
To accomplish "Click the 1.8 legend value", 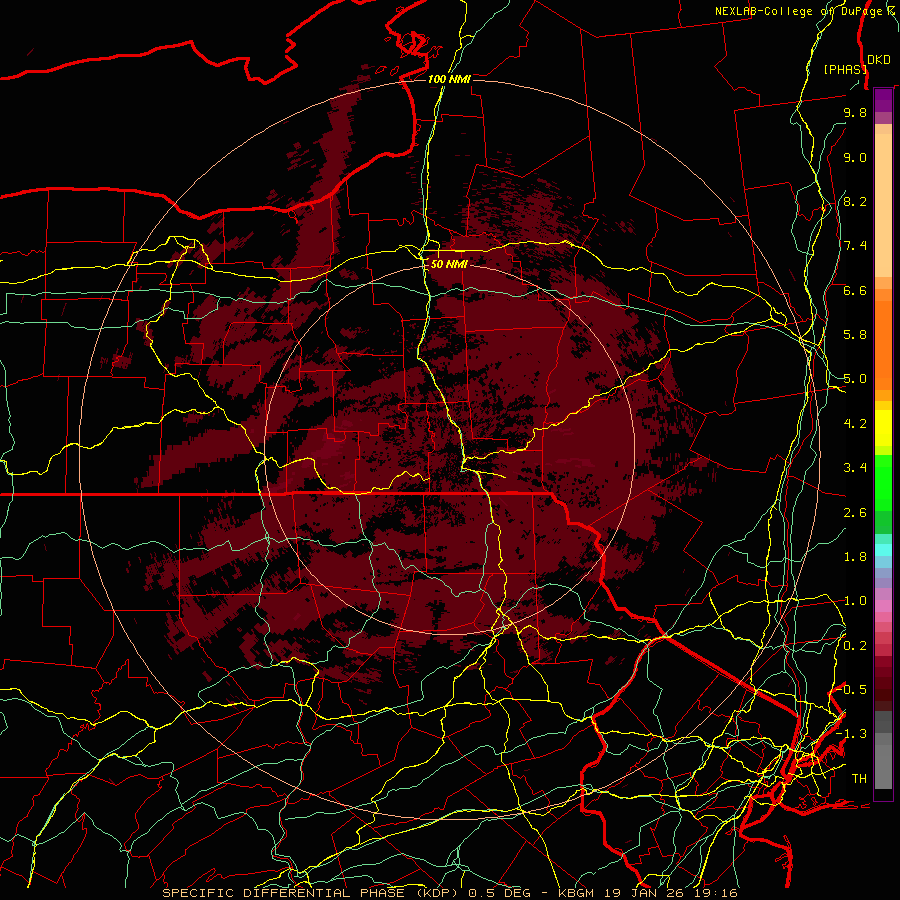I will (855, 557).
